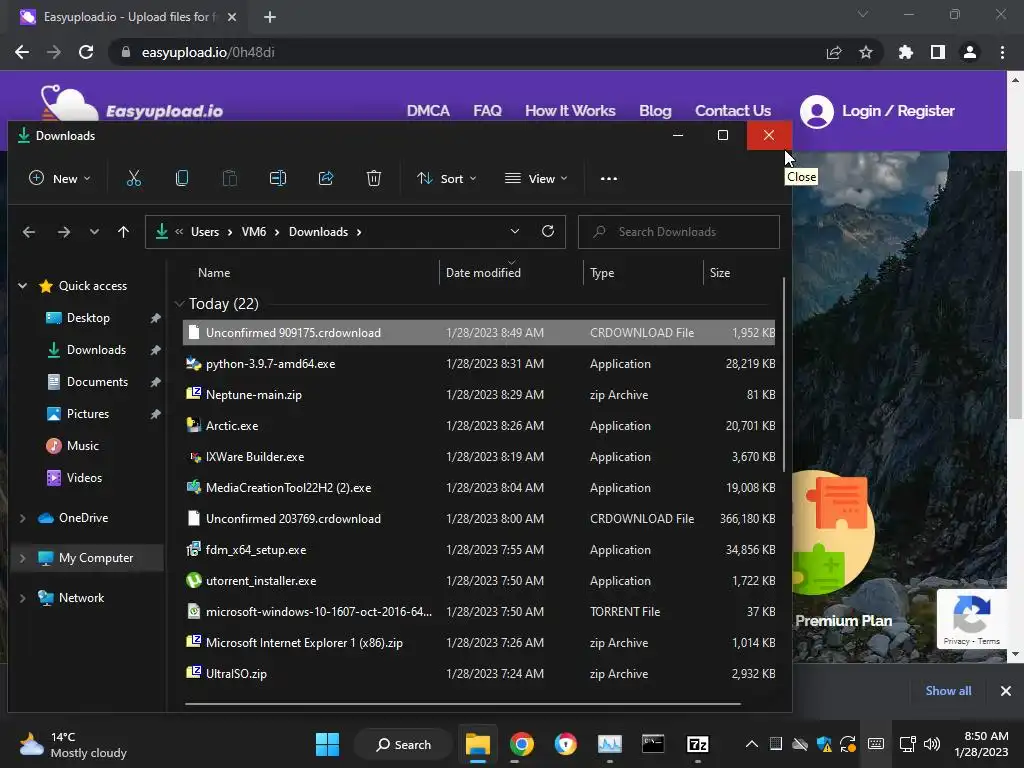Open the View dropdown menu
The width and height of the screenshot is (1024, 768).
coord(536,178)
